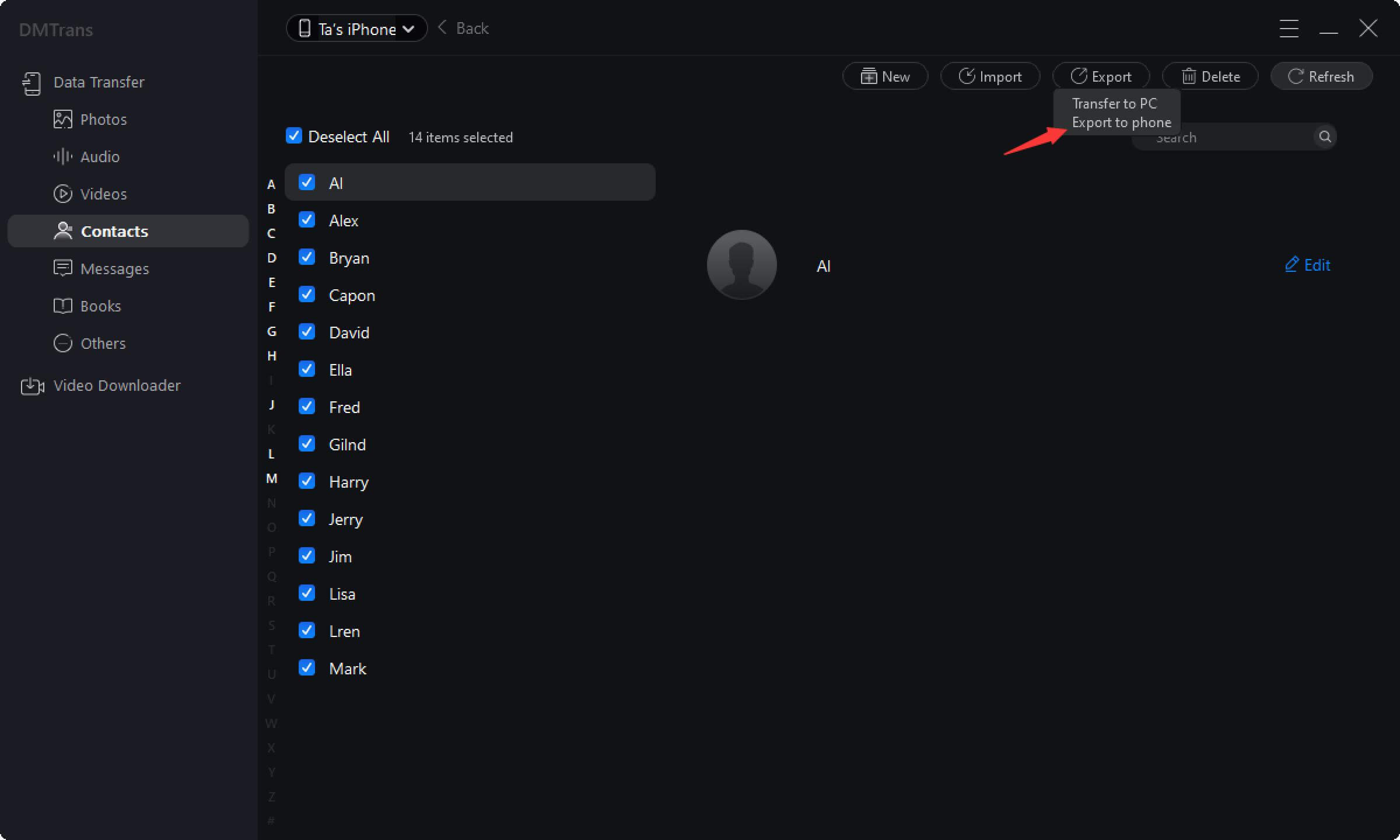Uncheck the contact named Bryan
Screen dimensions: 1400x840
pos(306,257)
